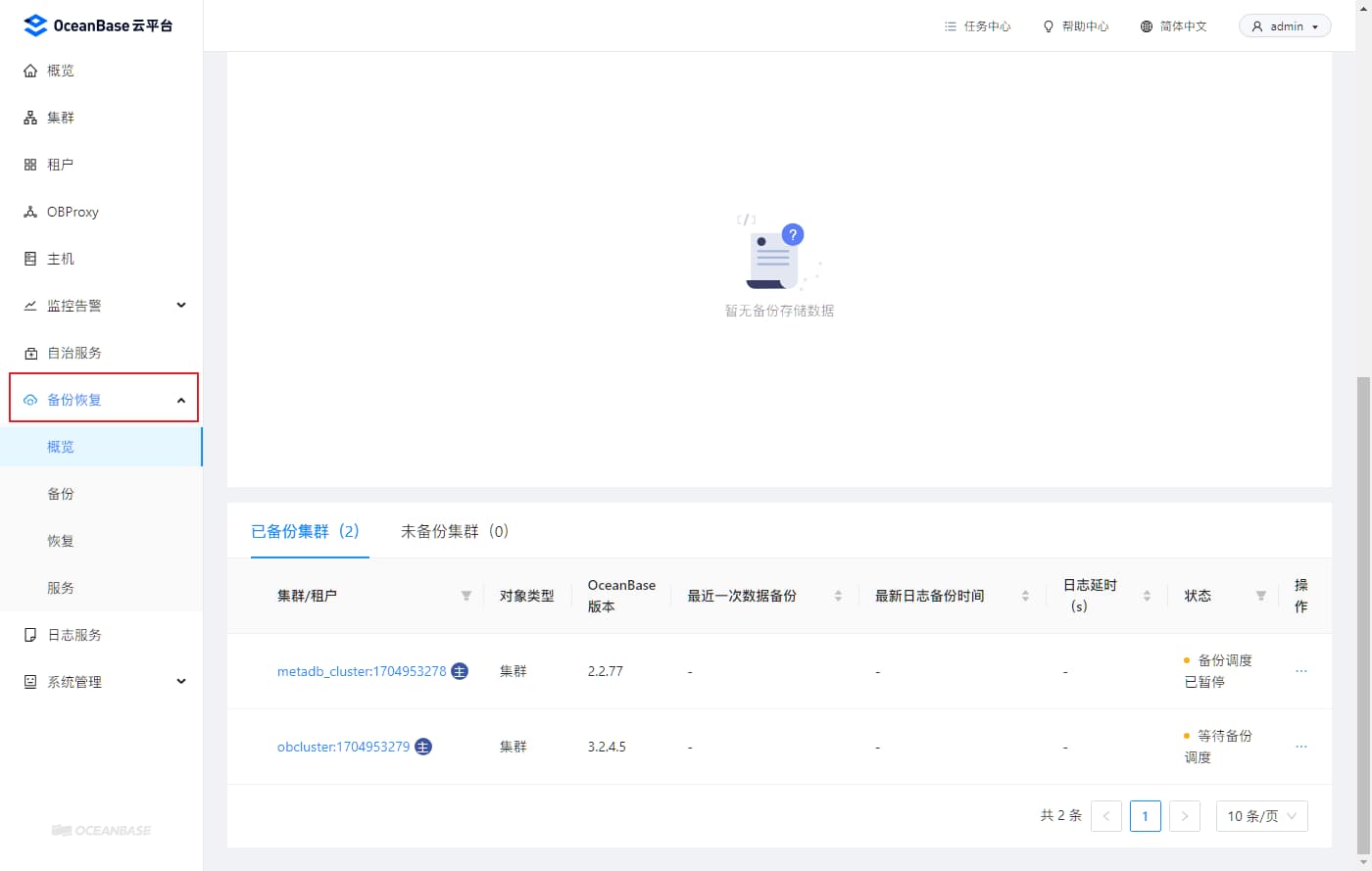Click the vertical page scrollbar thumb

click(x=1364, y=613)
